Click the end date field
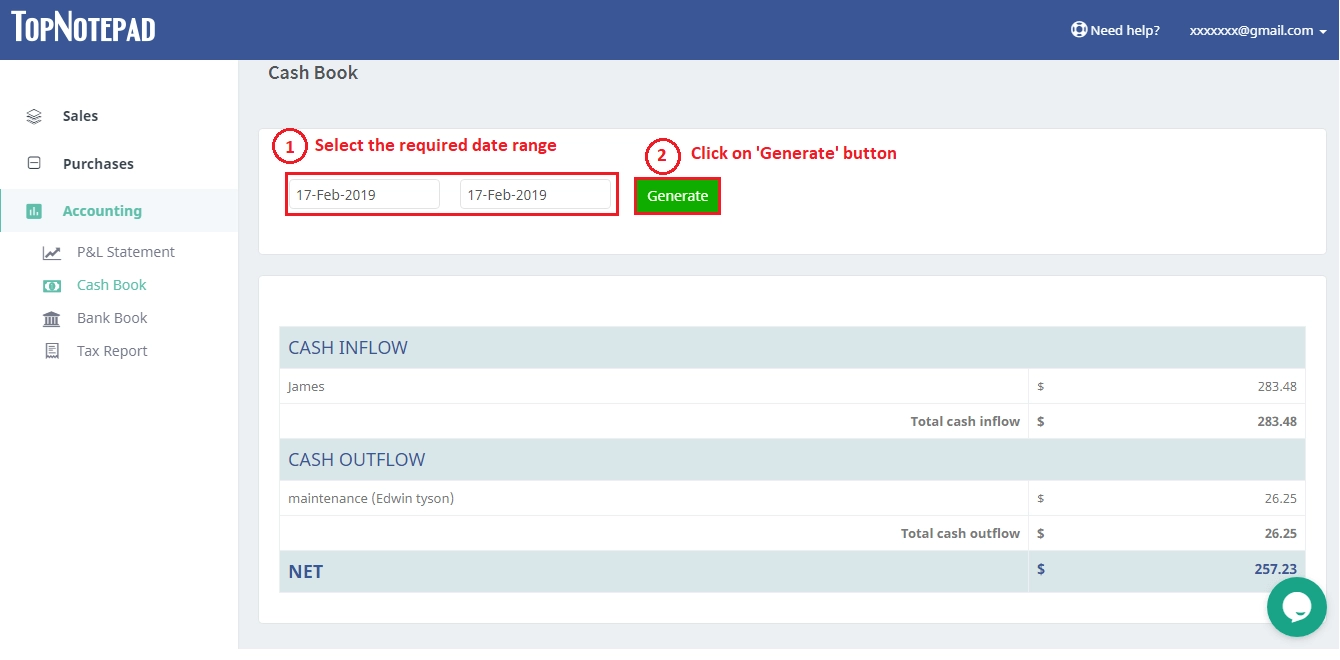 (x=535, y=195)
